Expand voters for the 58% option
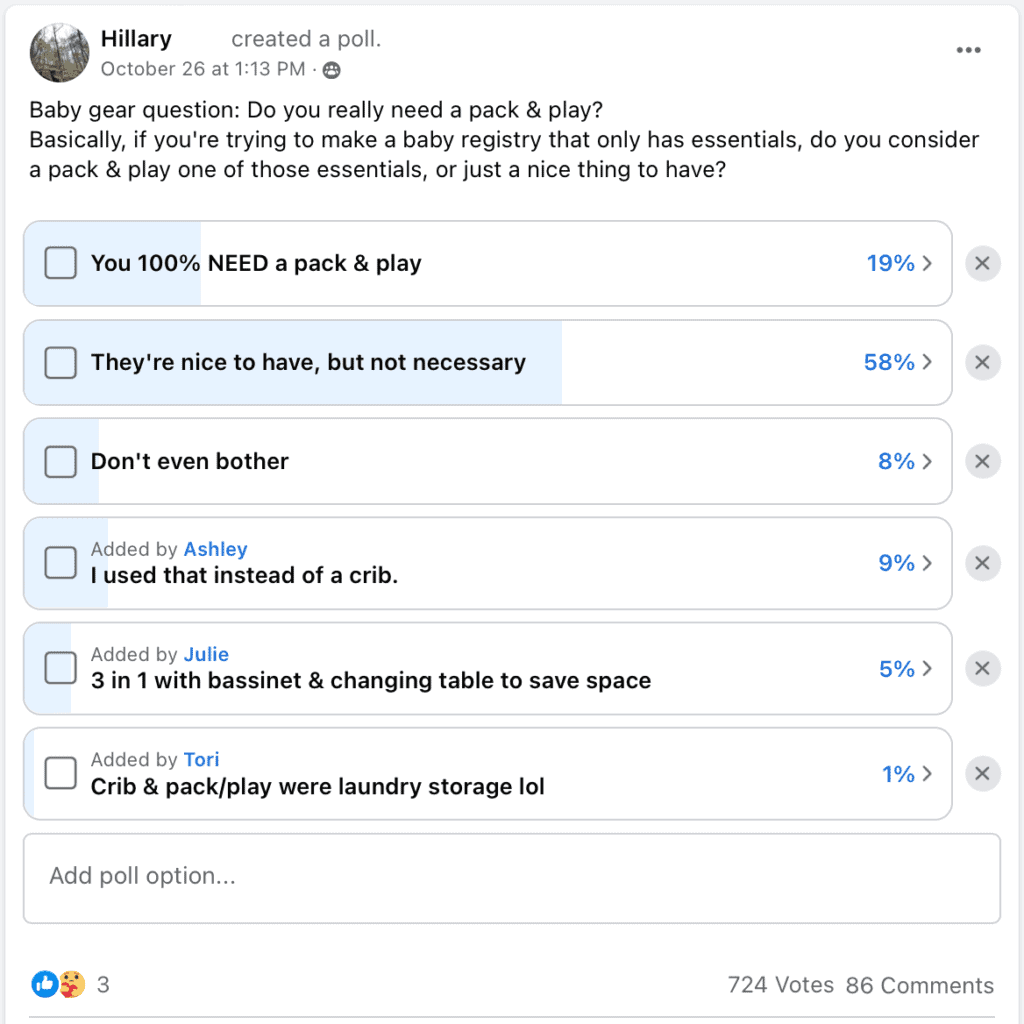 [898, 362]
